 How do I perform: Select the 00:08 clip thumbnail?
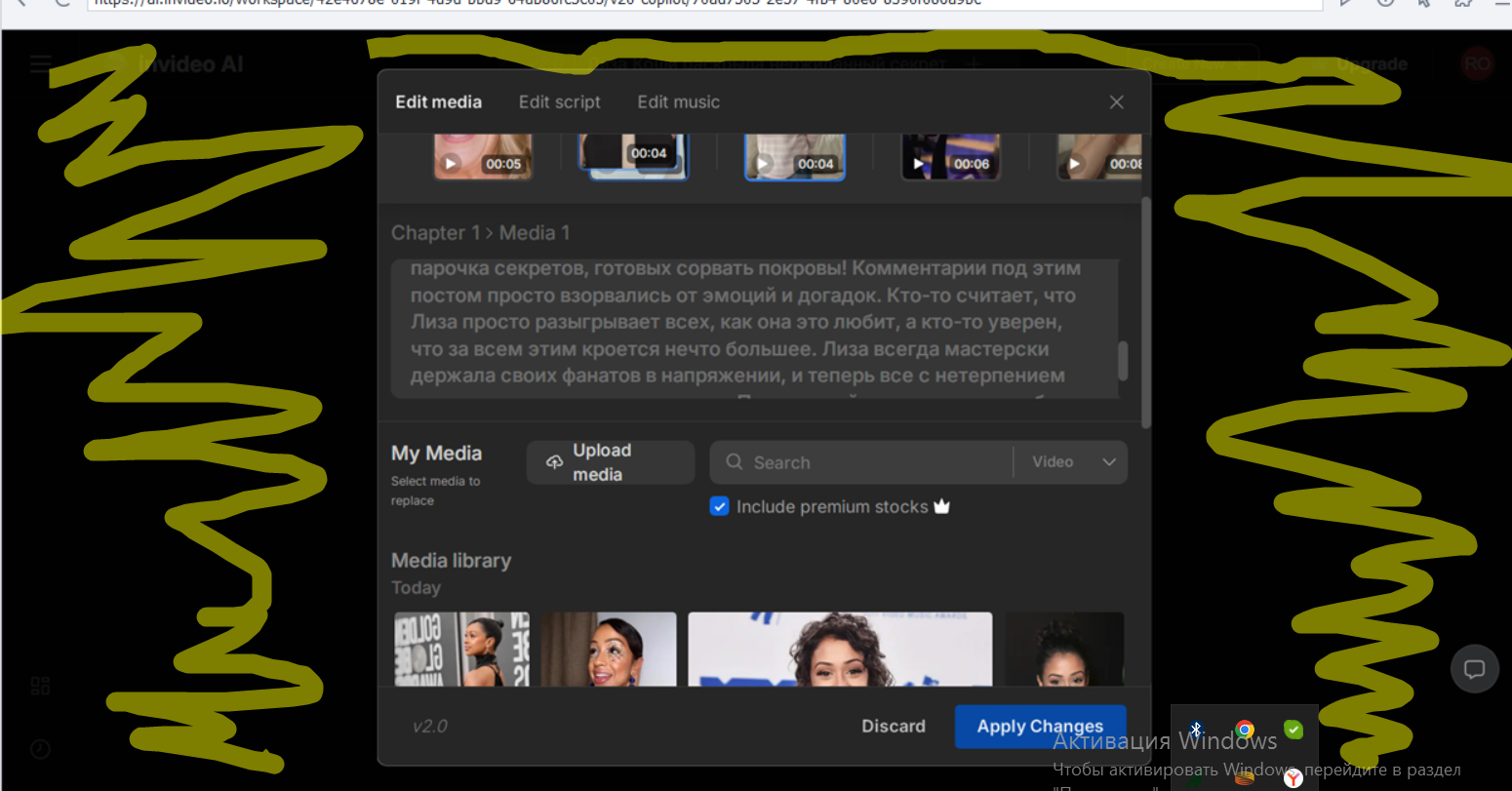point(1100,157)
